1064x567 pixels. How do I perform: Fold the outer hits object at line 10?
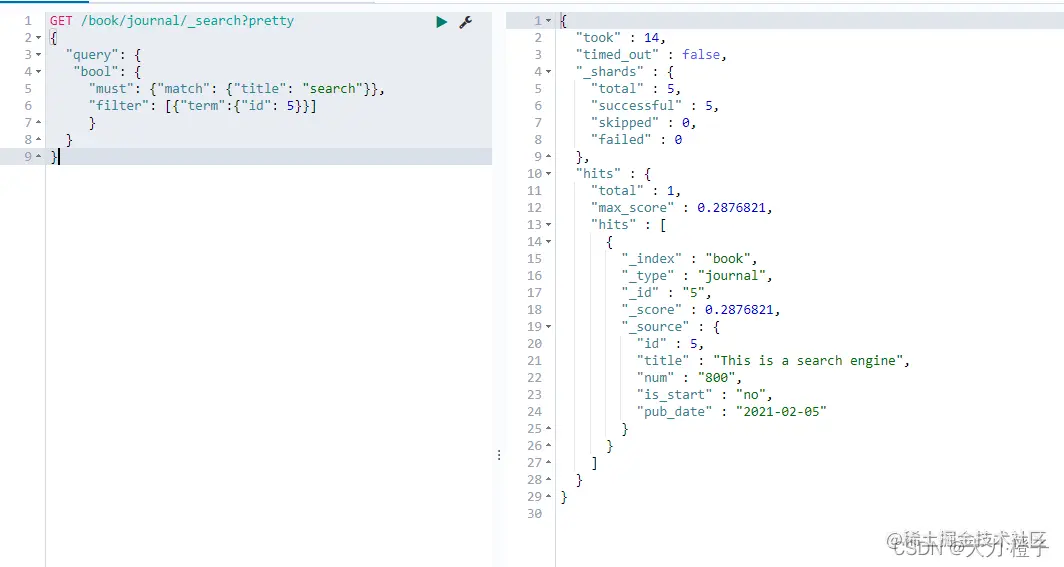click(x=548, y=174)
